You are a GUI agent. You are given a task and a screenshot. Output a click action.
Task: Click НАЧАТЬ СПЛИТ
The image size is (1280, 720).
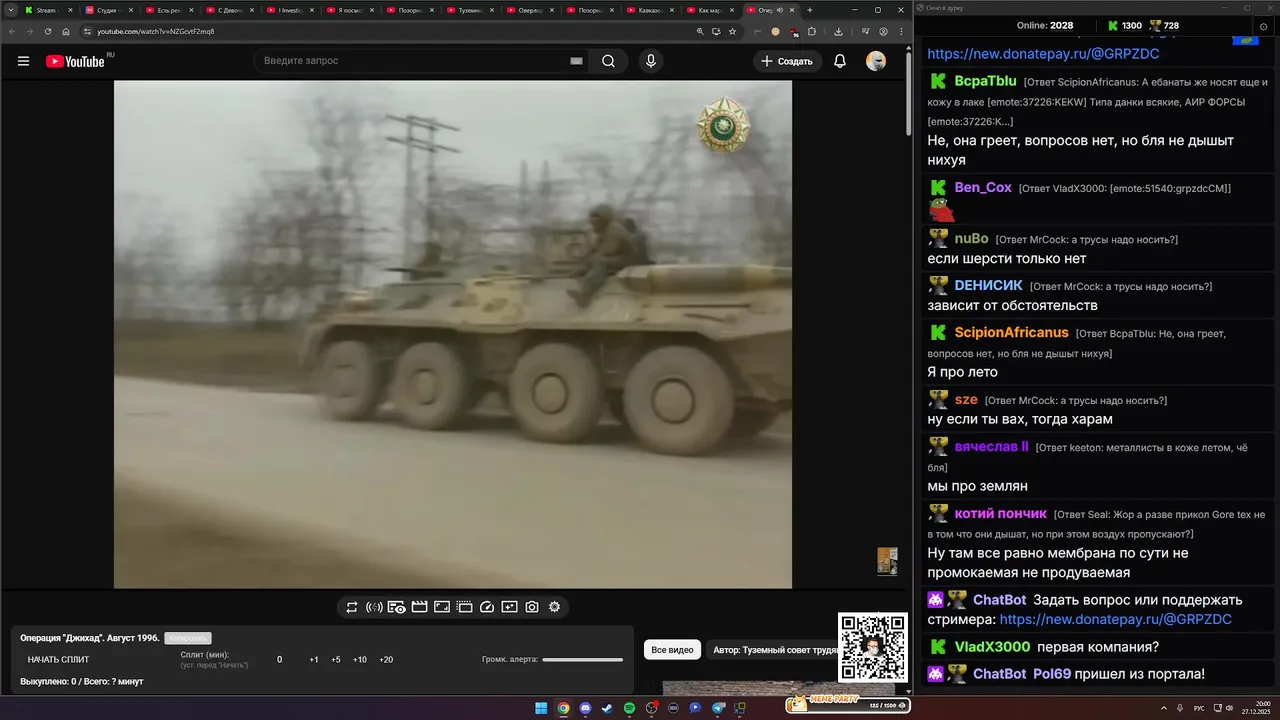58,660
